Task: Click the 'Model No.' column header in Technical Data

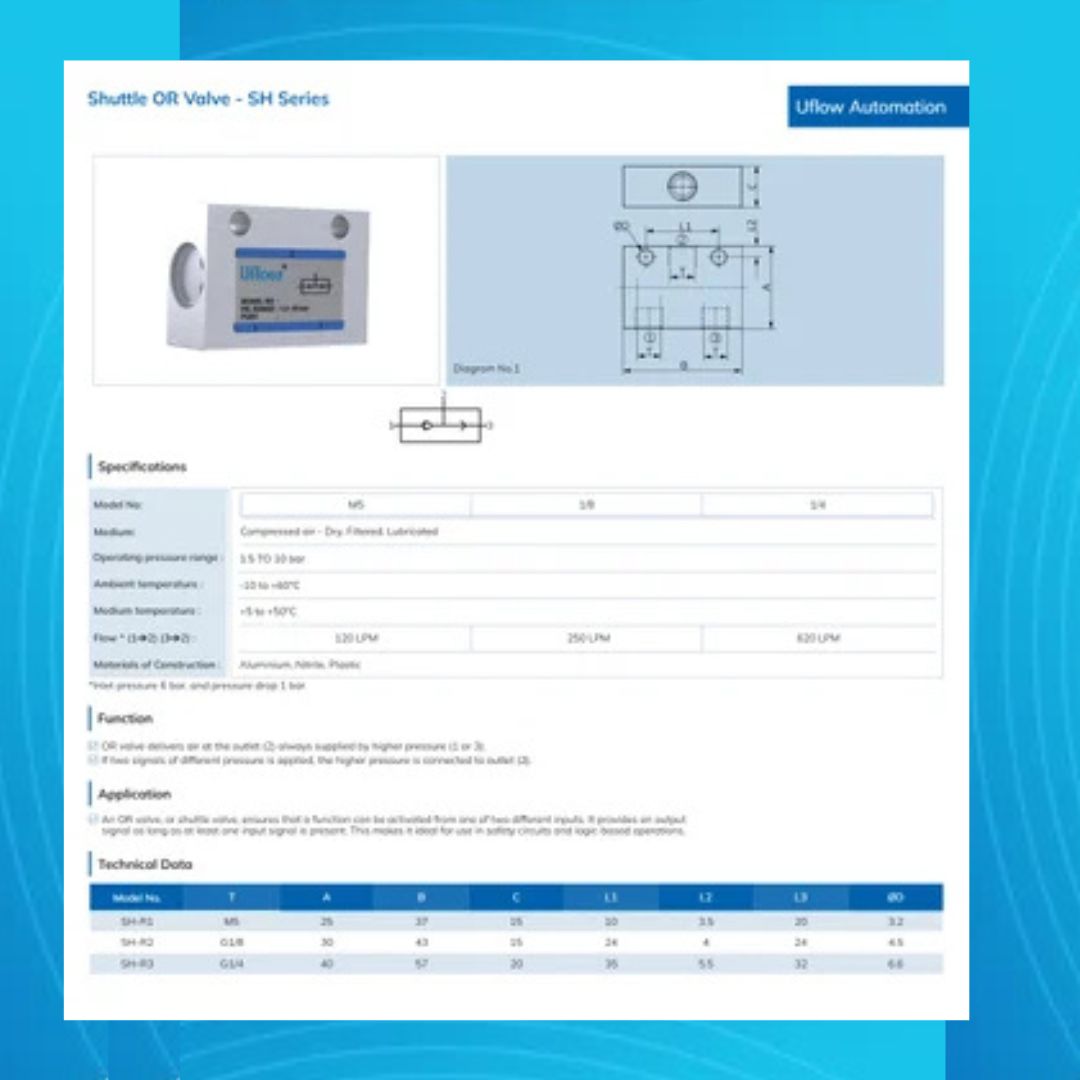Action: tap(136, 897)
